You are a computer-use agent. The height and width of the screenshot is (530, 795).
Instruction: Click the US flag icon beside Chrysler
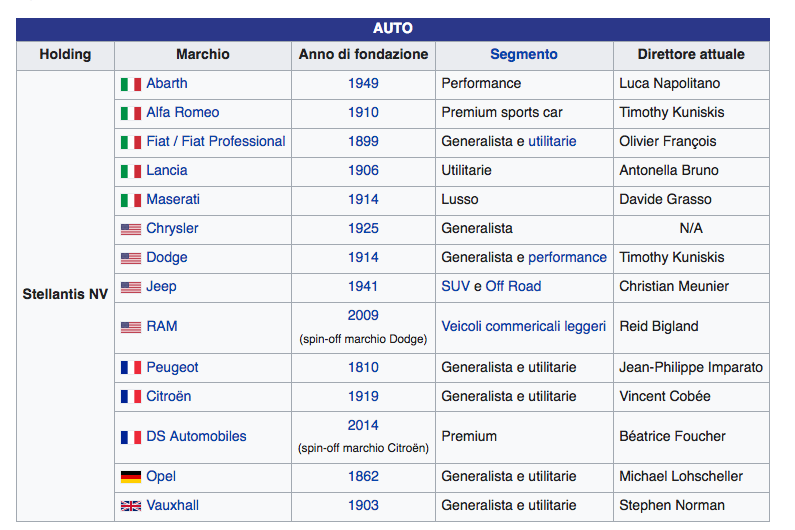click(x=131, y=229)
